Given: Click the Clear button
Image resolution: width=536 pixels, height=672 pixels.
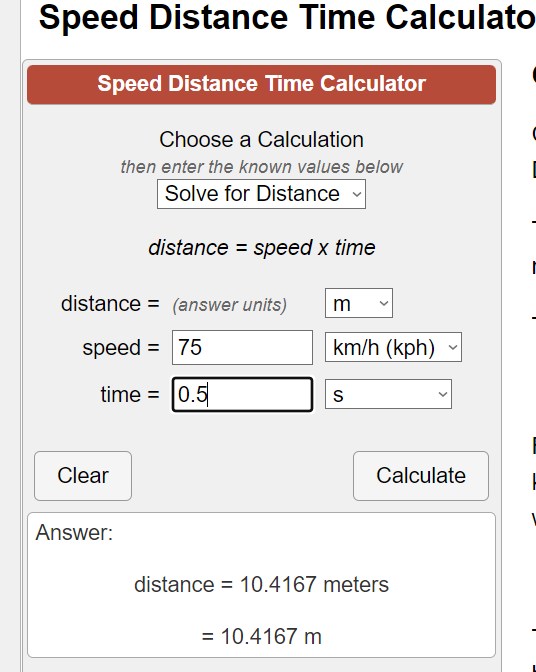Looking at the screenshot, I should pyautogui.click(x=83, y=476).
